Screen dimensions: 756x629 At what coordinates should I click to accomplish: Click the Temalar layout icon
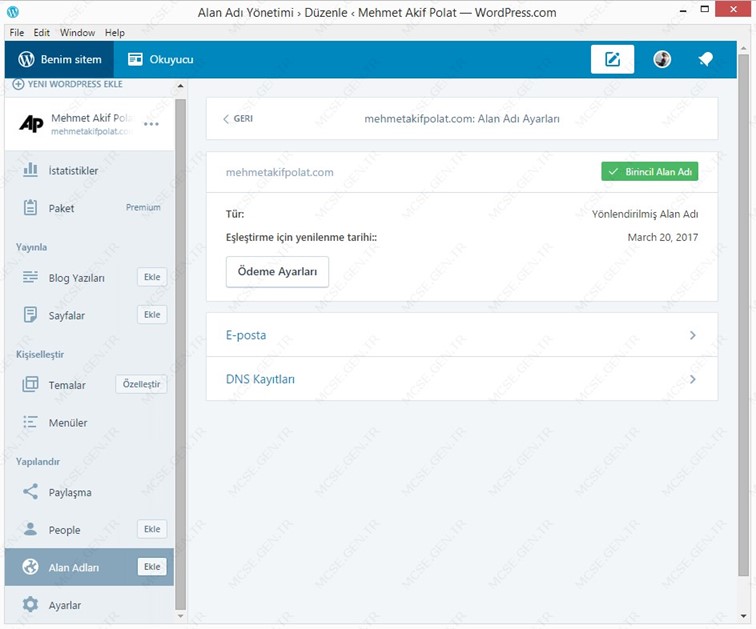point(30,384)
